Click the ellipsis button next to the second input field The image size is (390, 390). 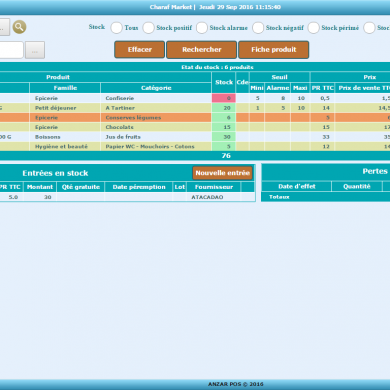click(x=35, y=50)
